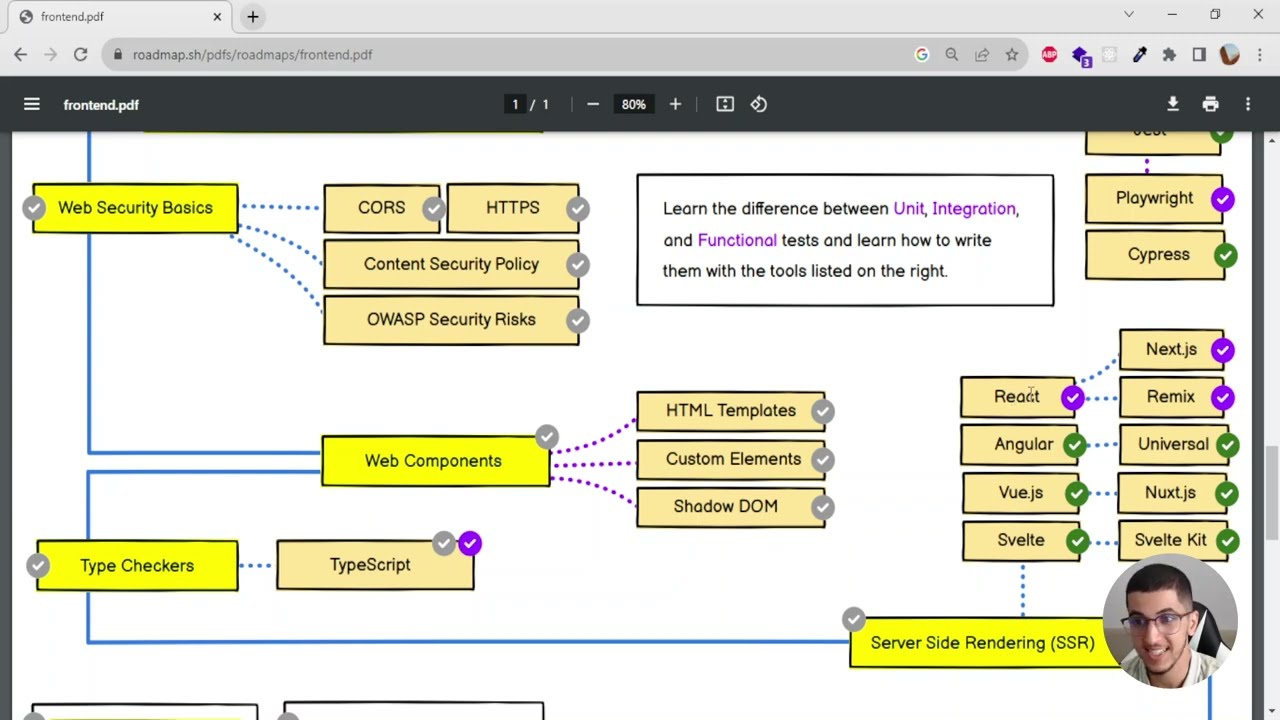Toggle the browser side panel
1280x720 pixels.
[1199, 55]
